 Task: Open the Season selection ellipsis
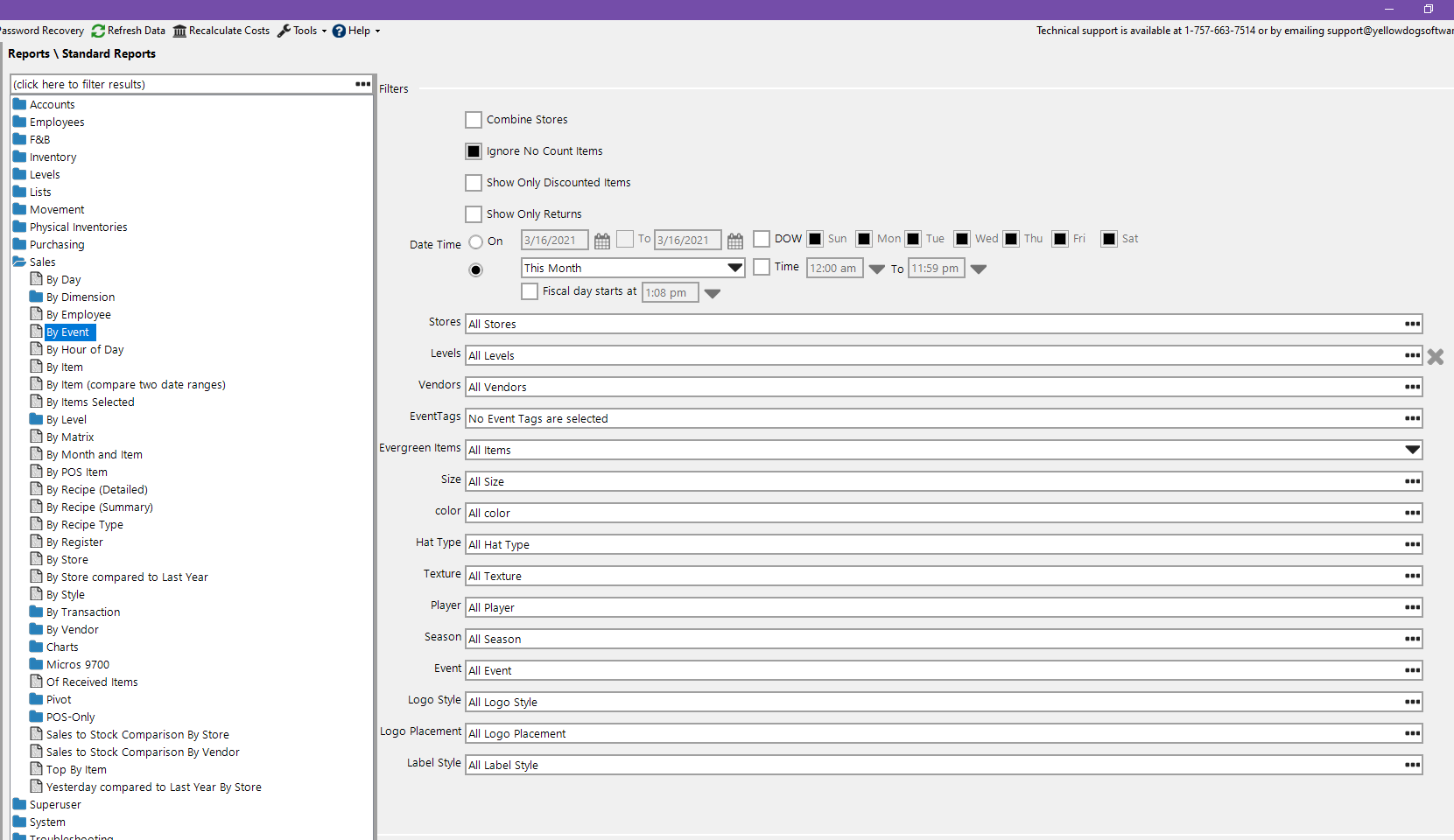coord(1413,639)
